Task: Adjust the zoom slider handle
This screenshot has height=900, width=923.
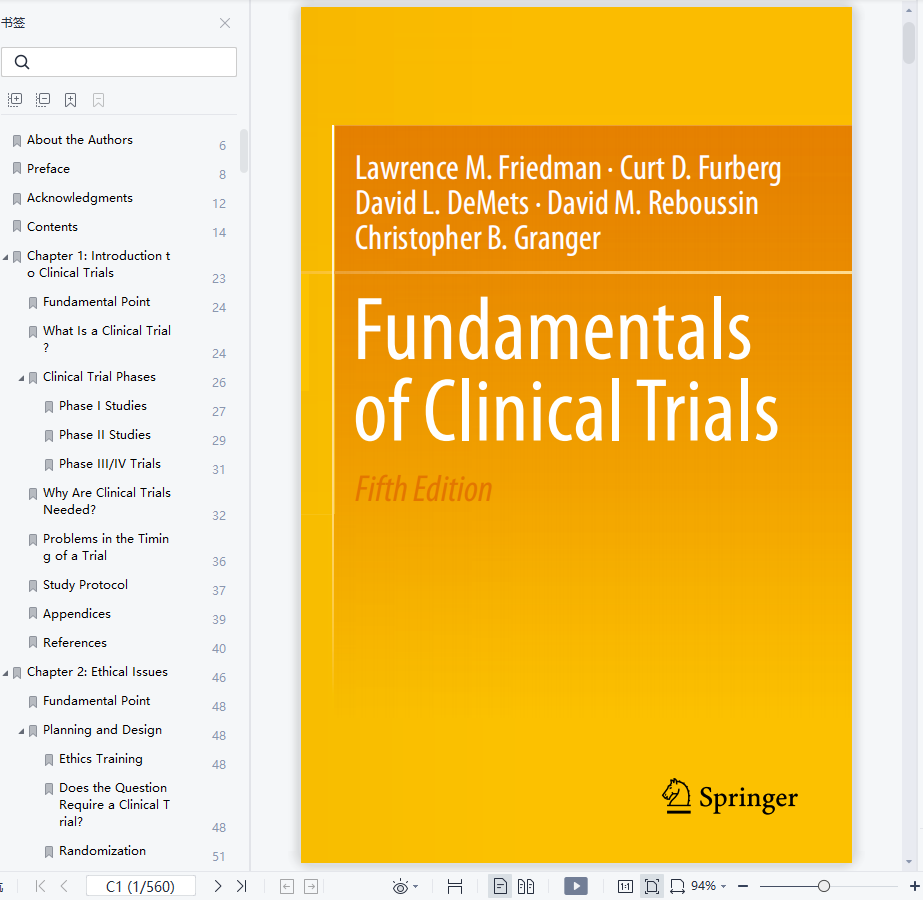Action: pyautogui.click(x=824, y=886)
